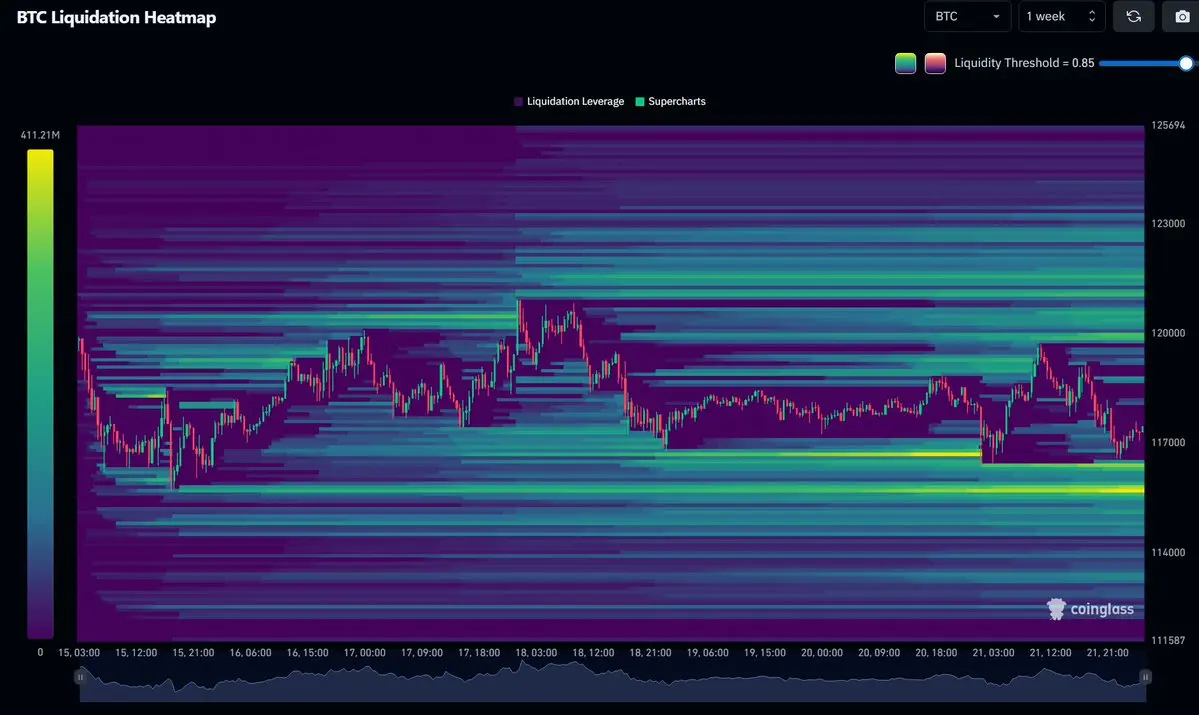
Task: Select the pink-red color scheme swatch
Action: pyautogui.click(x=935, y=63)
